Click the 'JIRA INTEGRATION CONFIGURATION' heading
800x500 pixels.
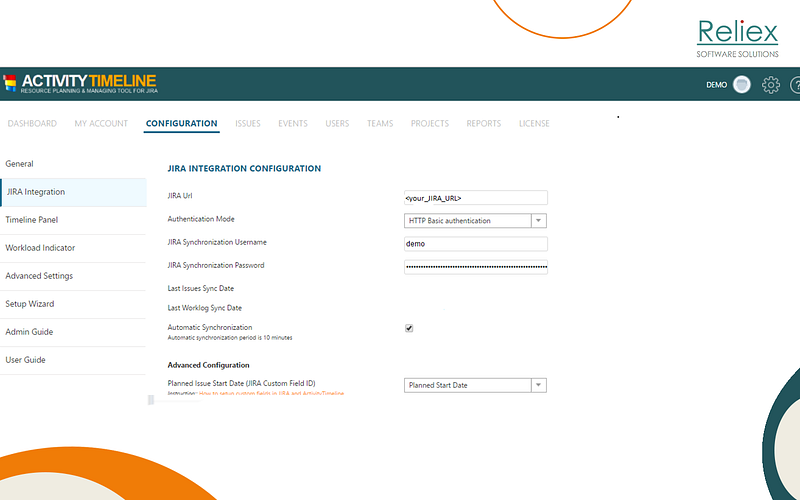point(244,168)
